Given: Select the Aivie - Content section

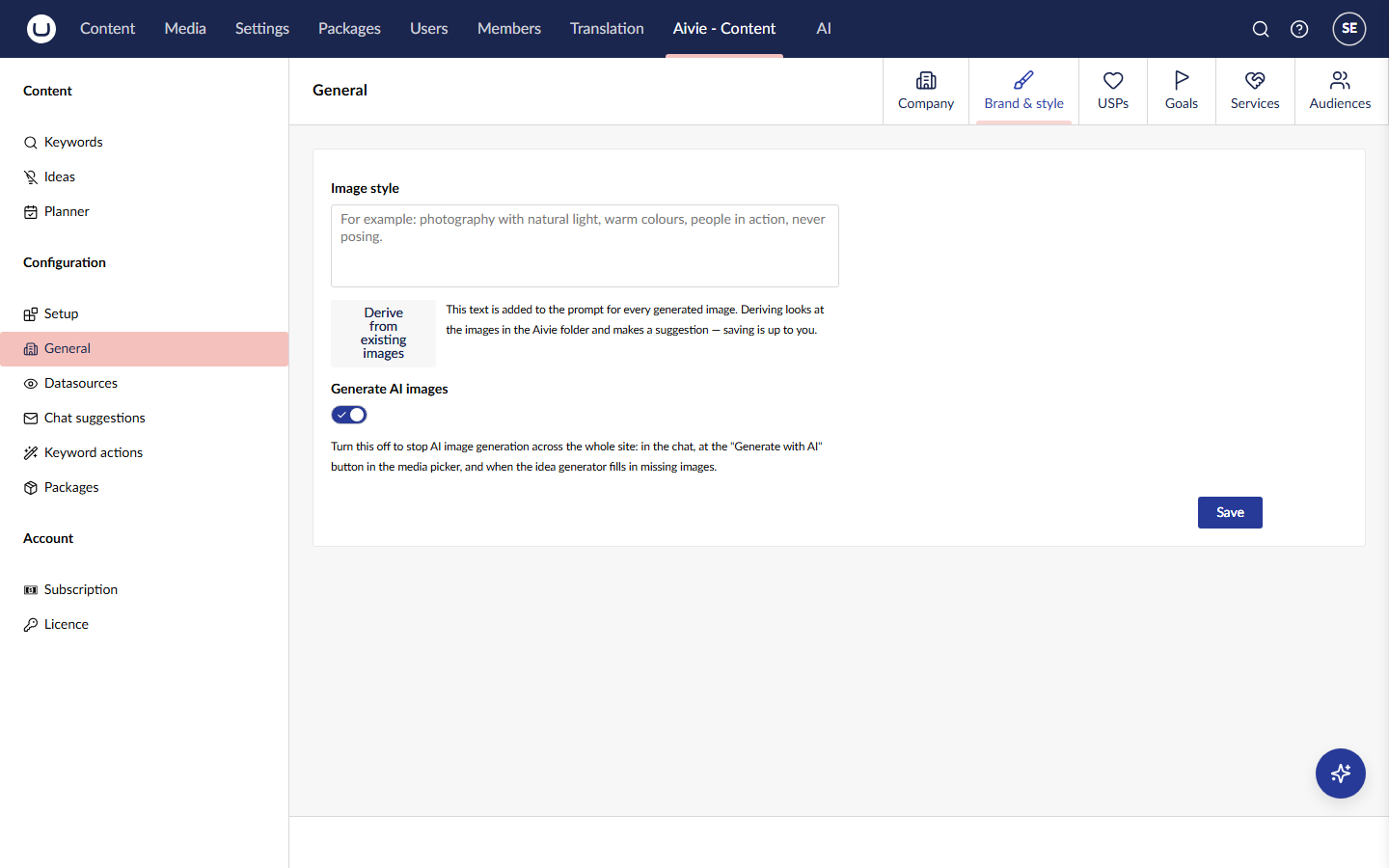Looking at the screenshot, I should 724,29.
